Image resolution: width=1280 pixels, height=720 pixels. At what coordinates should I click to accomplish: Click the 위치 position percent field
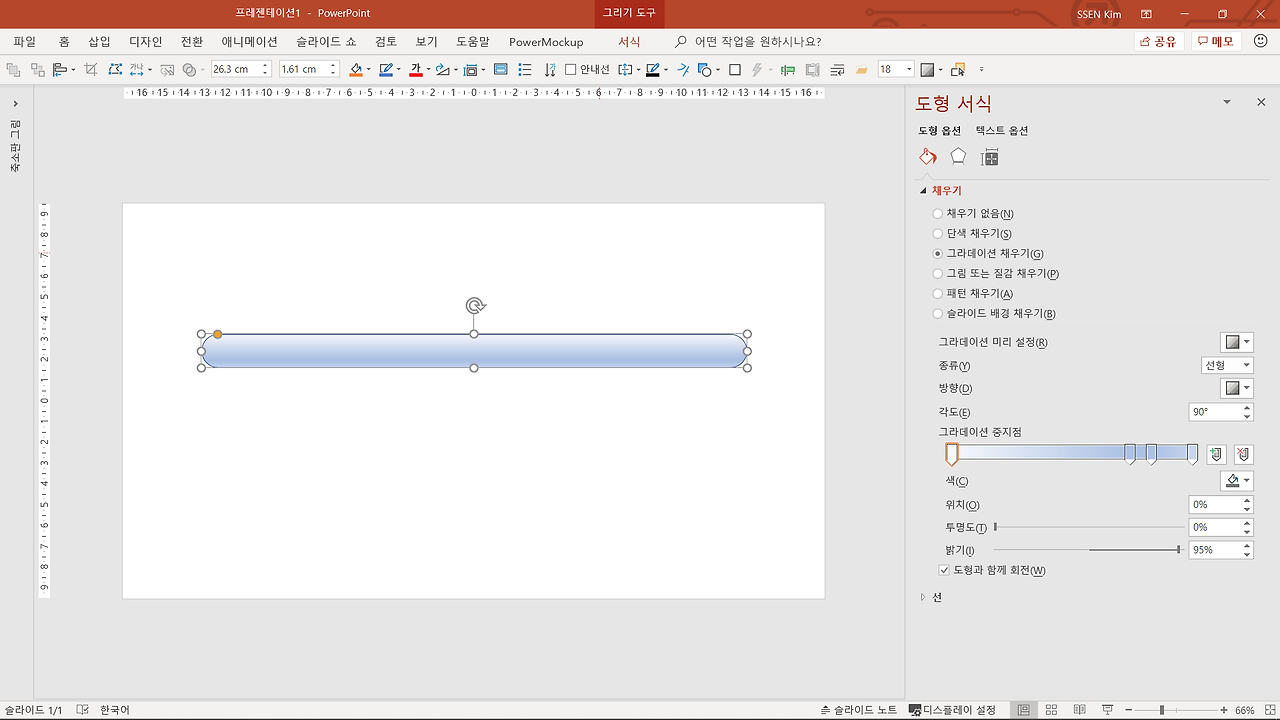[x=1215, y=504]
